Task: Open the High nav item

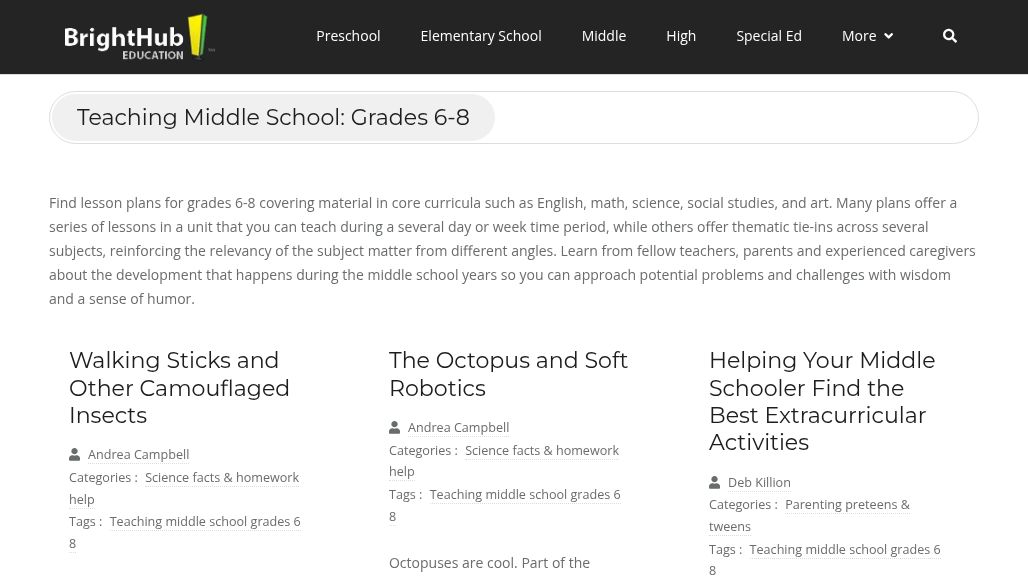Action: pyautogui.click(x=681, y=36)
